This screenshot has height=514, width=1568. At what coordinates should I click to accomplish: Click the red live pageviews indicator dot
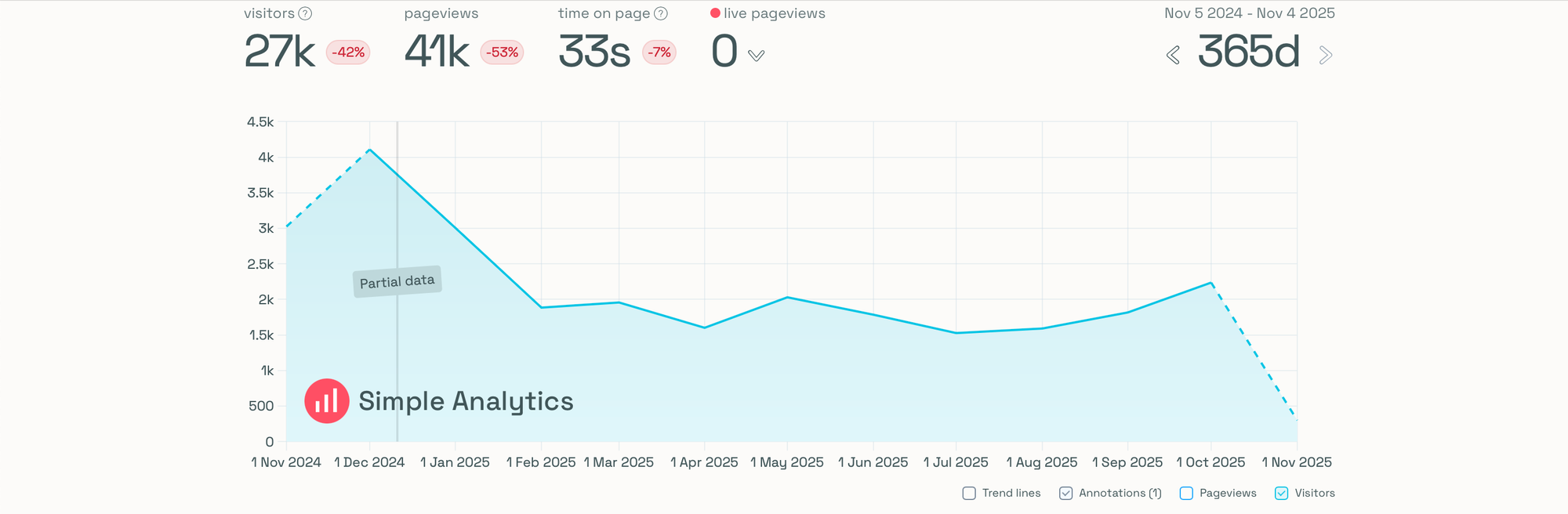point(715,13)
